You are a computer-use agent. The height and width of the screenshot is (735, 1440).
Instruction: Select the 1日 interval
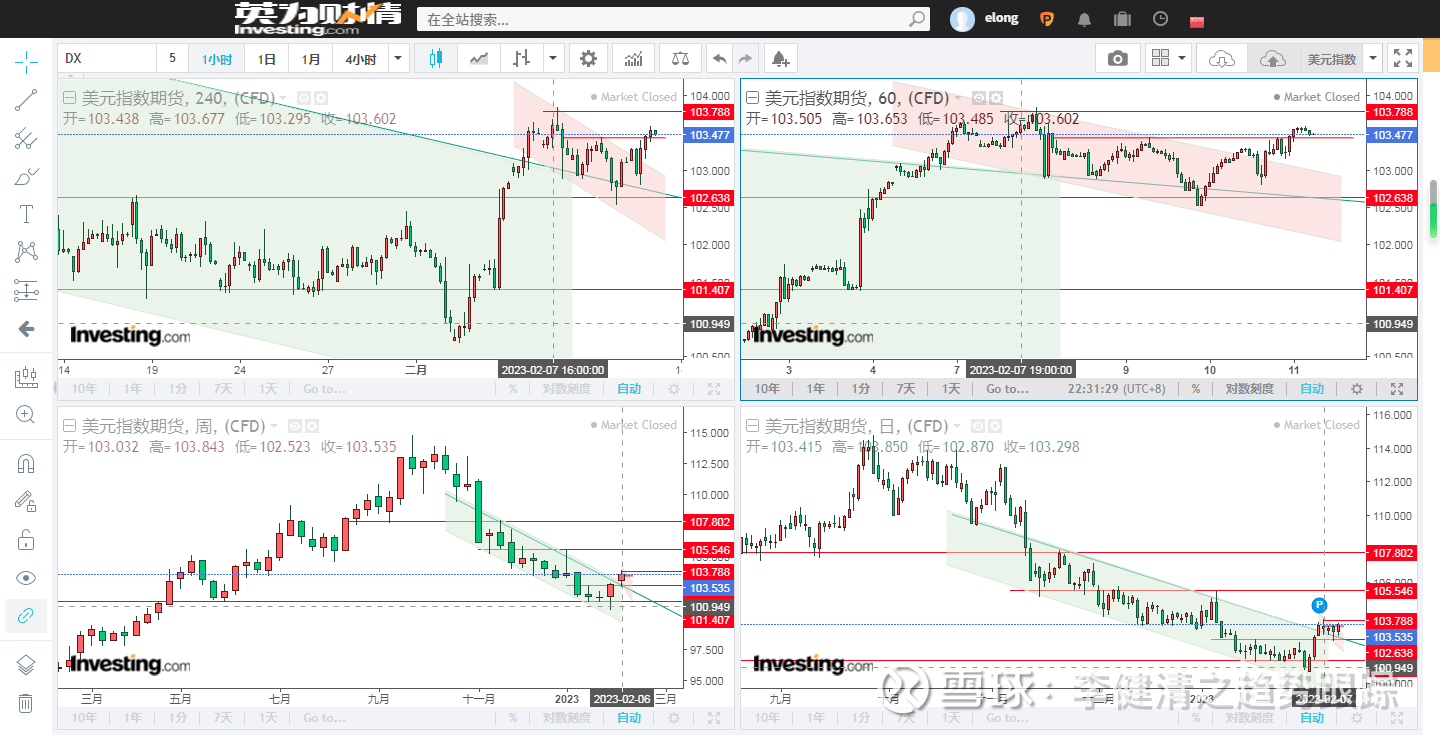click(267, 59)
